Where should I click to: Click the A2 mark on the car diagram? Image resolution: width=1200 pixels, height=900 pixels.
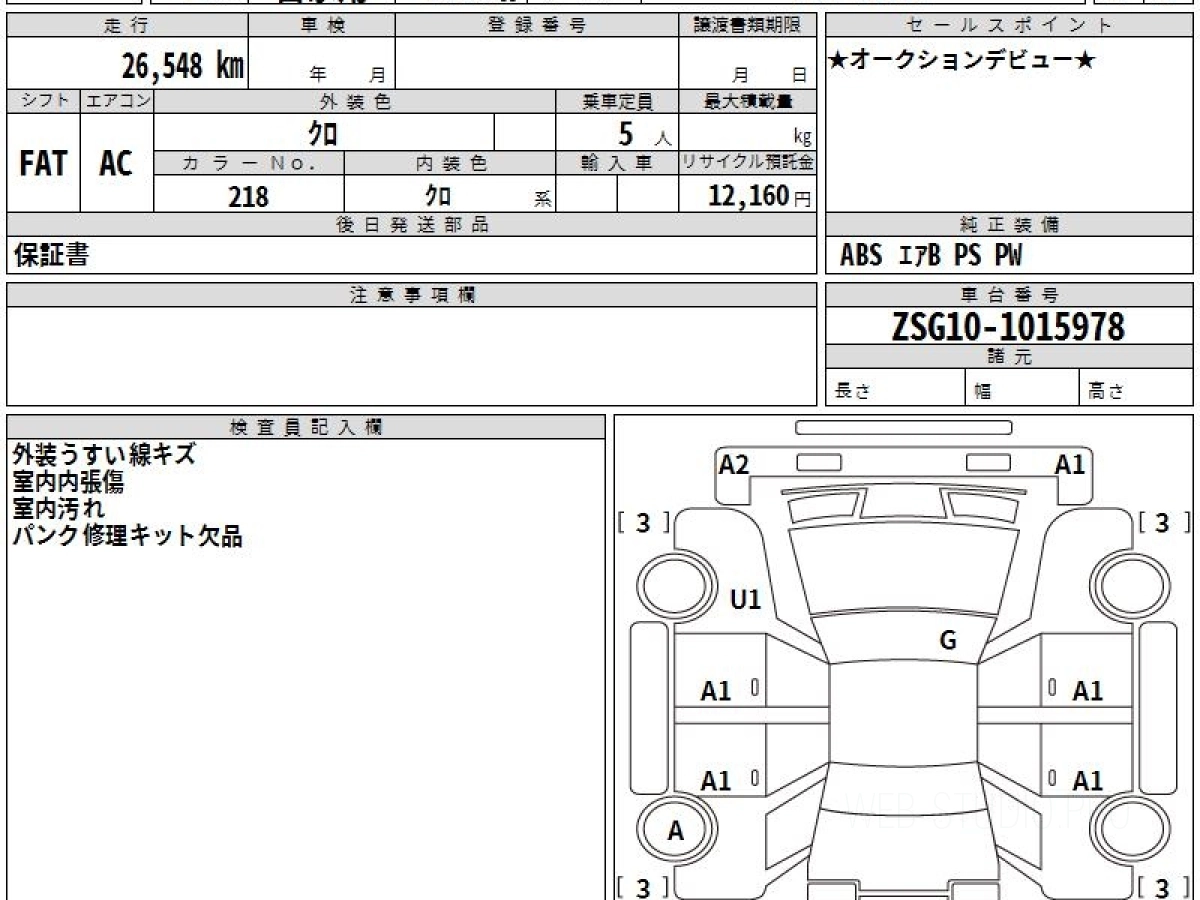click(x=733, y=465)
